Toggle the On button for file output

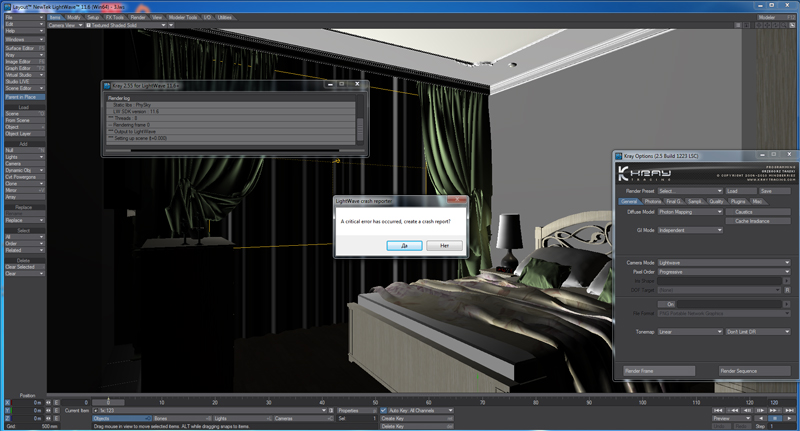pos(672,303)
